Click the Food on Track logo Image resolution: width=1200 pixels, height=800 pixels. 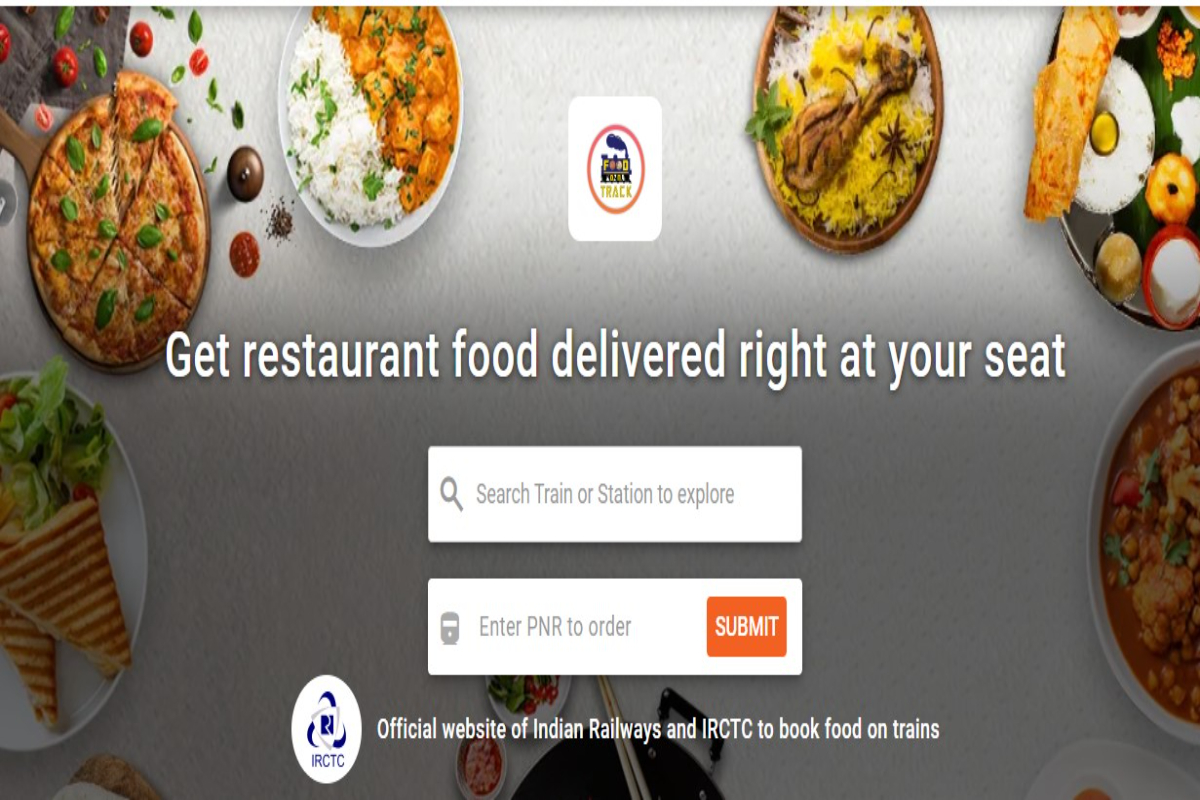615,169
